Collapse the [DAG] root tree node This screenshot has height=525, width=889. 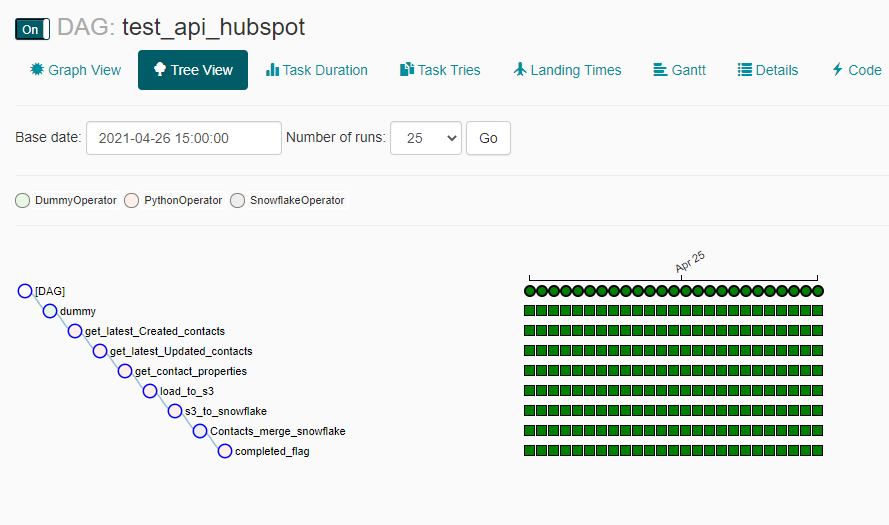[x=25, y=291]
